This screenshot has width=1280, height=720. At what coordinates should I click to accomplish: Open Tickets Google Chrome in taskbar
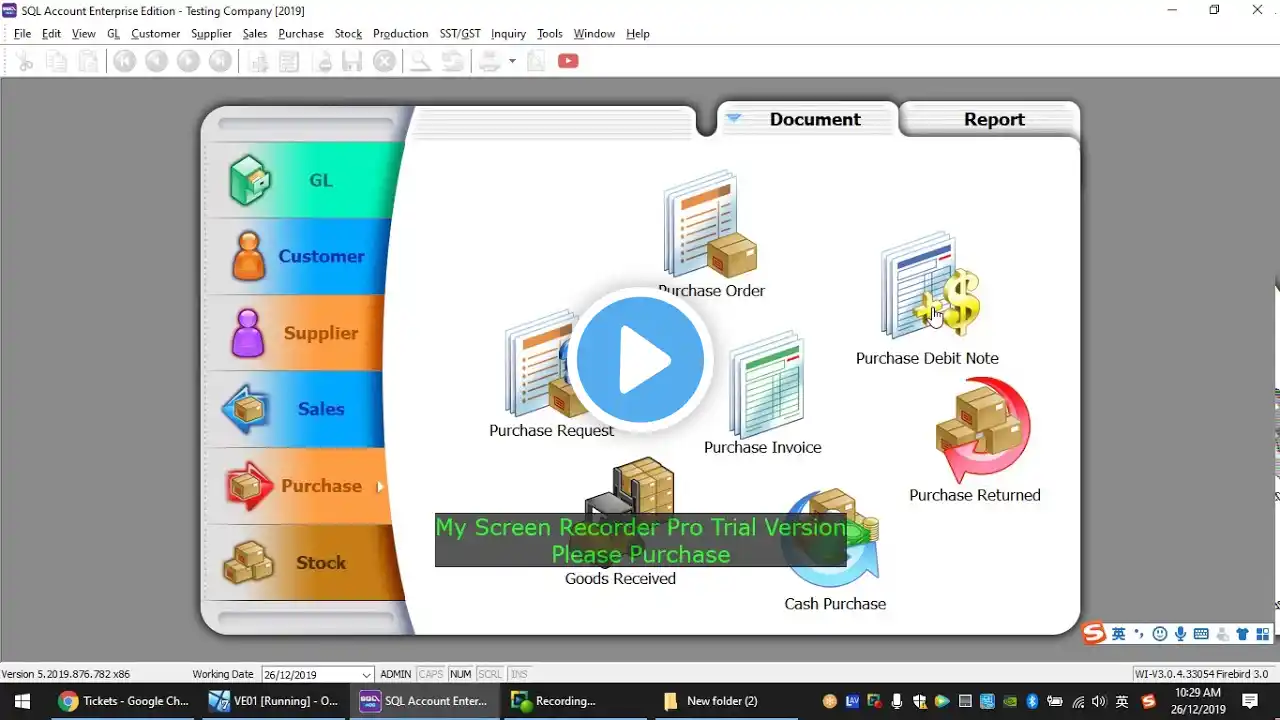(124, 701)
